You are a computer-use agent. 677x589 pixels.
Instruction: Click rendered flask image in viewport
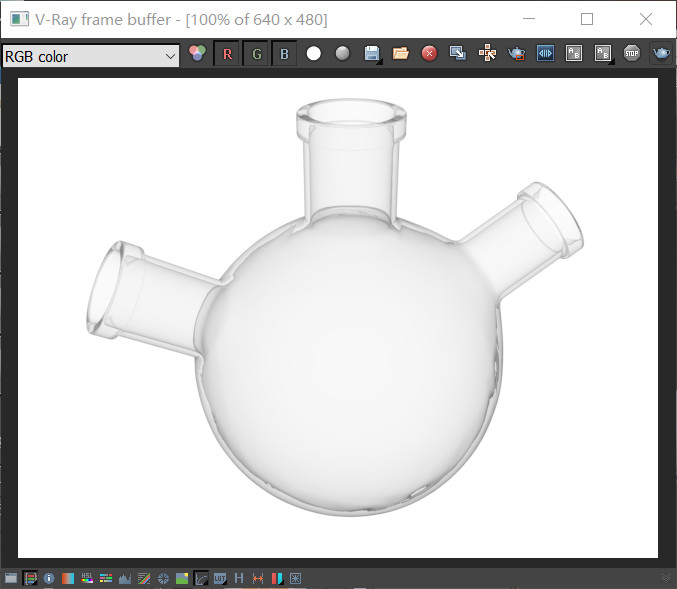pos(338,318)
